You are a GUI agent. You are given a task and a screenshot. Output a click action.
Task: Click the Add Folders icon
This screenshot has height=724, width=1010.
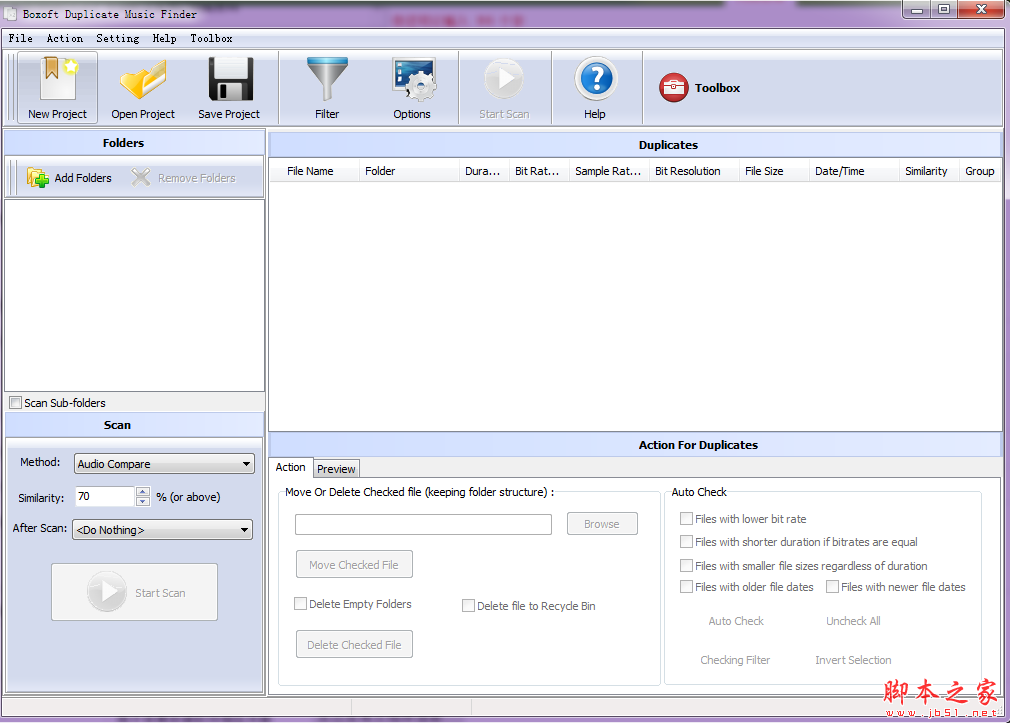pos(38,178)
